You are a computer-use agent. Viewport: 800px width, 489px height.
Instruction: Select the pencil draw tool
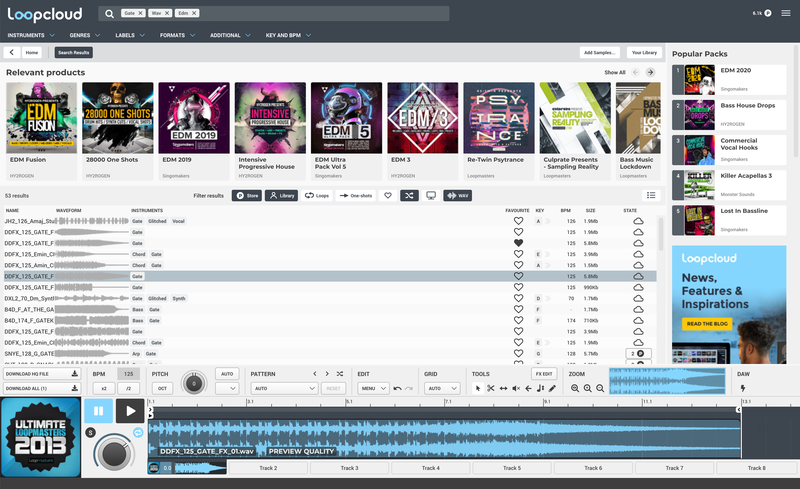click(553, 388)
